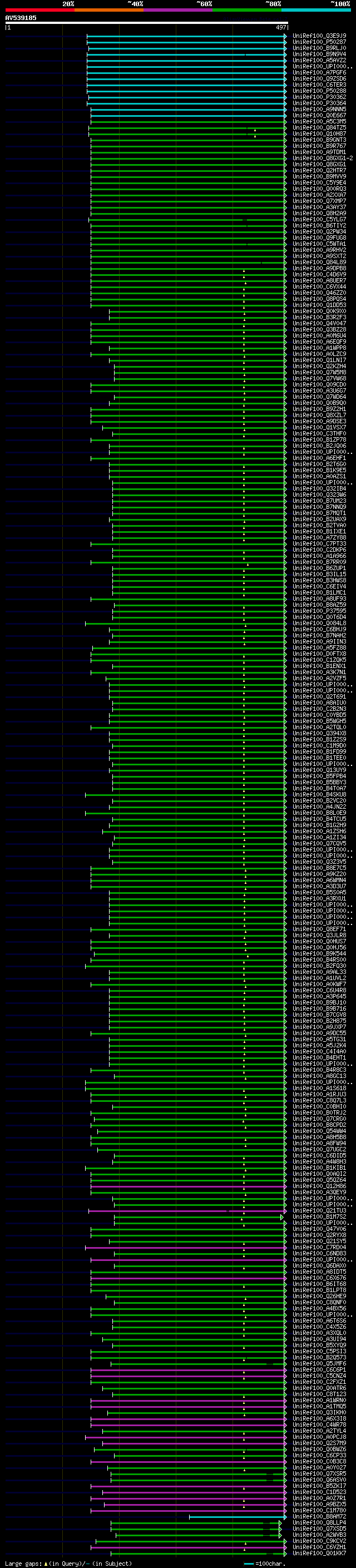Select label UniRef100_C6TER3

pos(319,85)
